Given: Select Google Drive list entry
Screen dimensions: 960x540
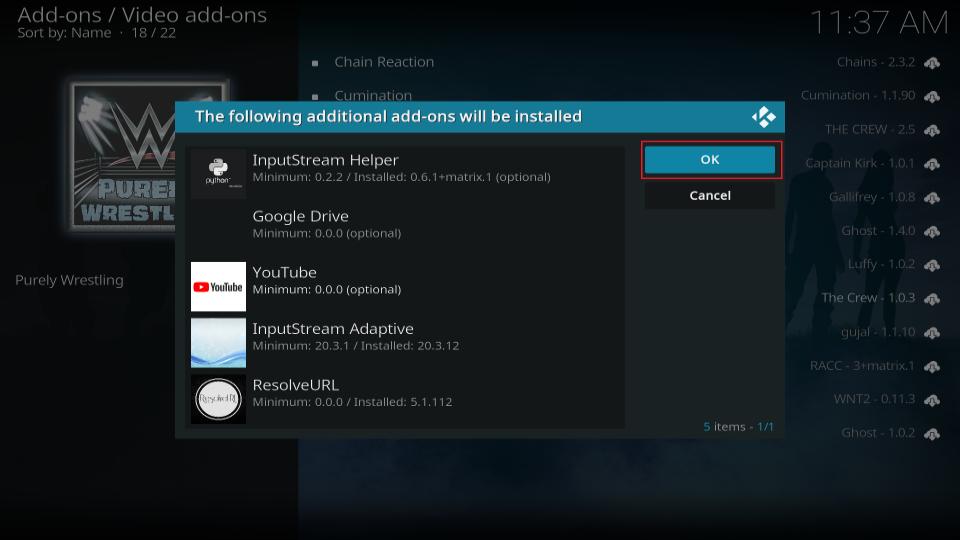Looking at the screenshot, I should (405, 230).
